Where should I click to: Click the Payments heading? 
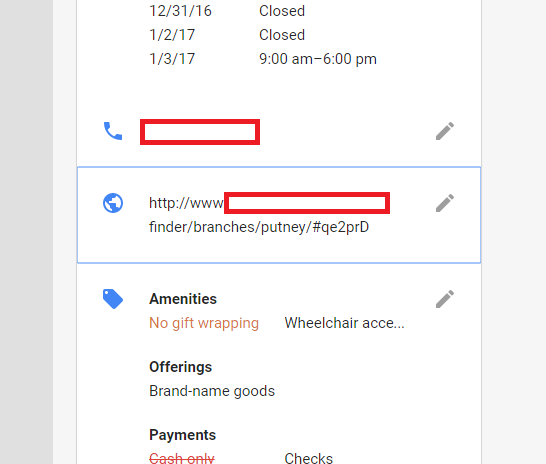[182, 435]
